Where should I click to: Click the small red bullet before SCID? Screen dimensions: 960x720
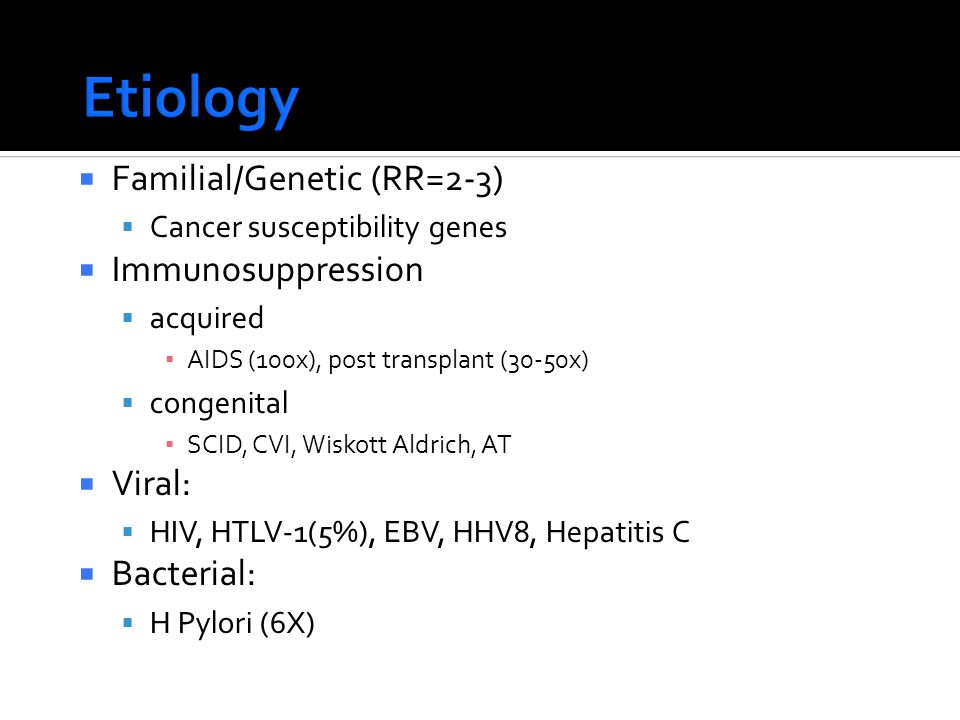pyautogui.click(x=170, y=444)
